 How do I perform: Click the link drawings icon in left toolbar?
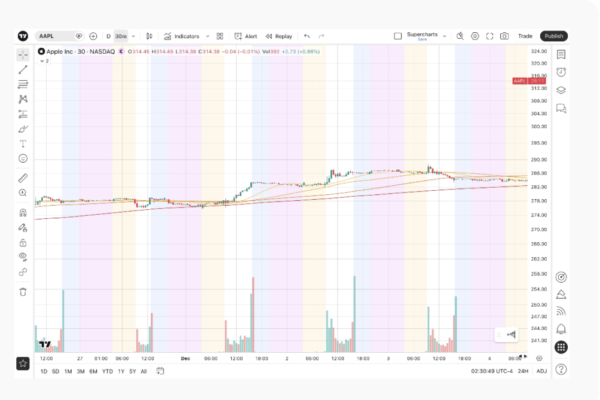pyautogui.click(x=23, y=272)
